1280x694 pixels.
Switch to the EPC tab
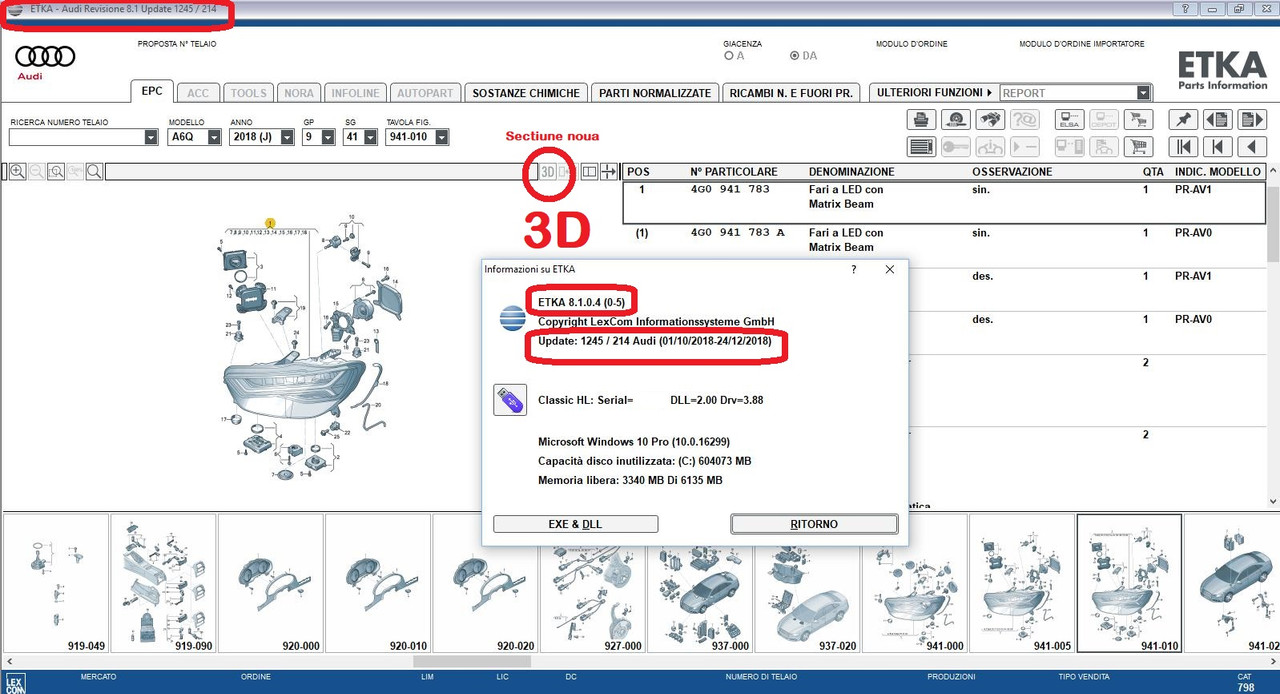tap(151, 91)
